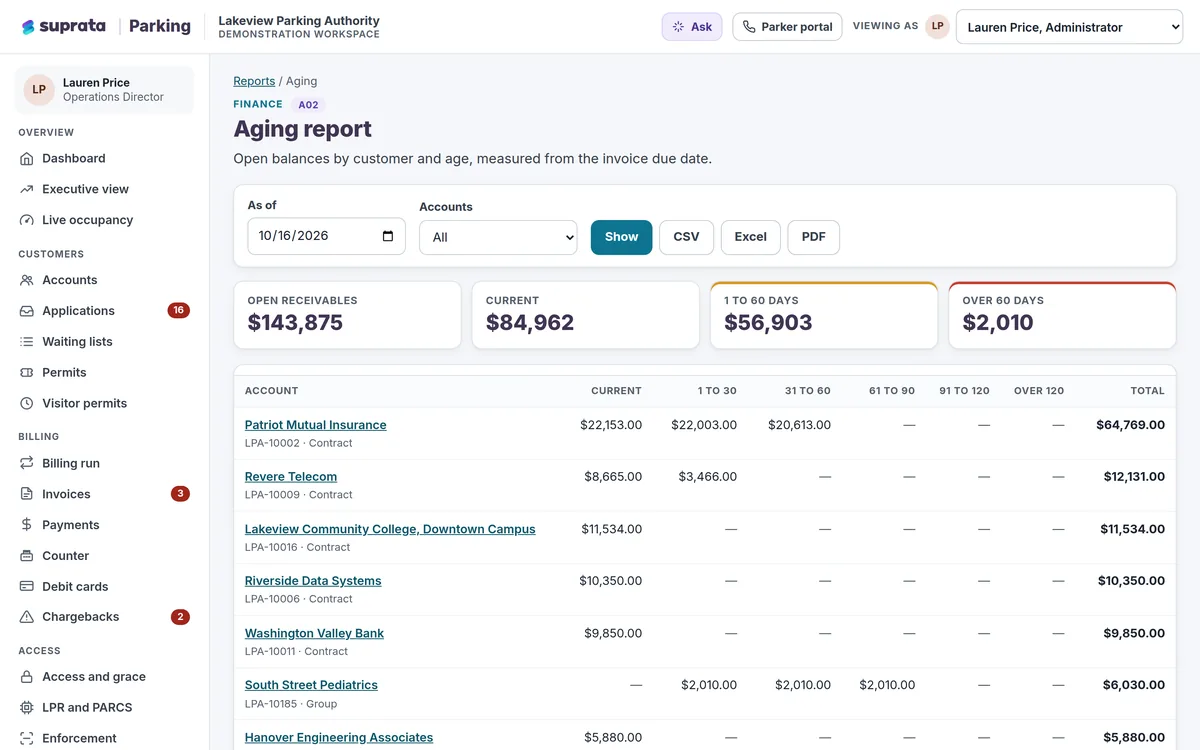Click the $64,769.00 total cell
Image resolution: width=1200 pixels, height=750 pixels.
[1130, 425]
